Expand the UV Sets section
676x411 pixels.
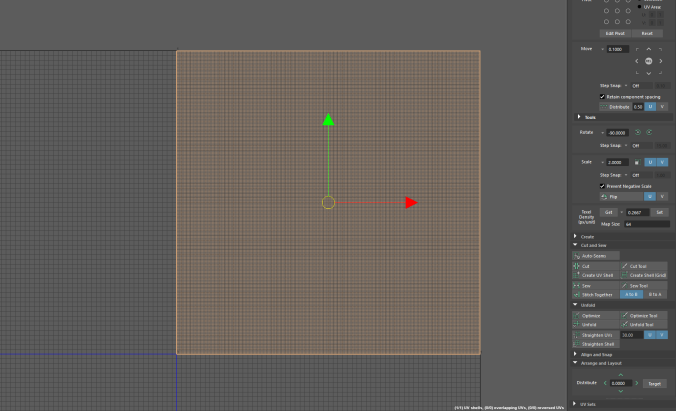pos(575,404)
